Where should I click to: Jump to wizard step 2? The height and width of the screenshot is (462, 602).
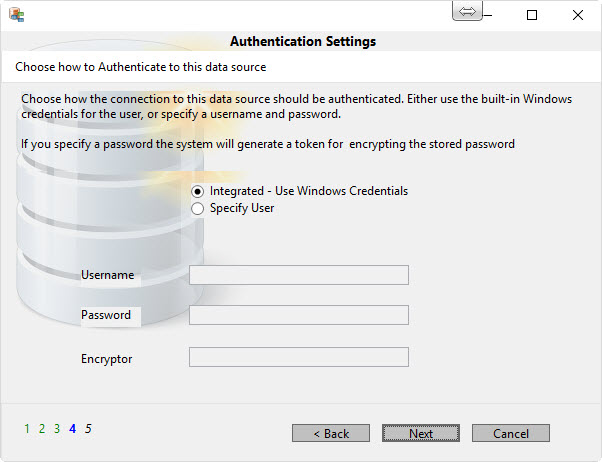coord(42,429)
